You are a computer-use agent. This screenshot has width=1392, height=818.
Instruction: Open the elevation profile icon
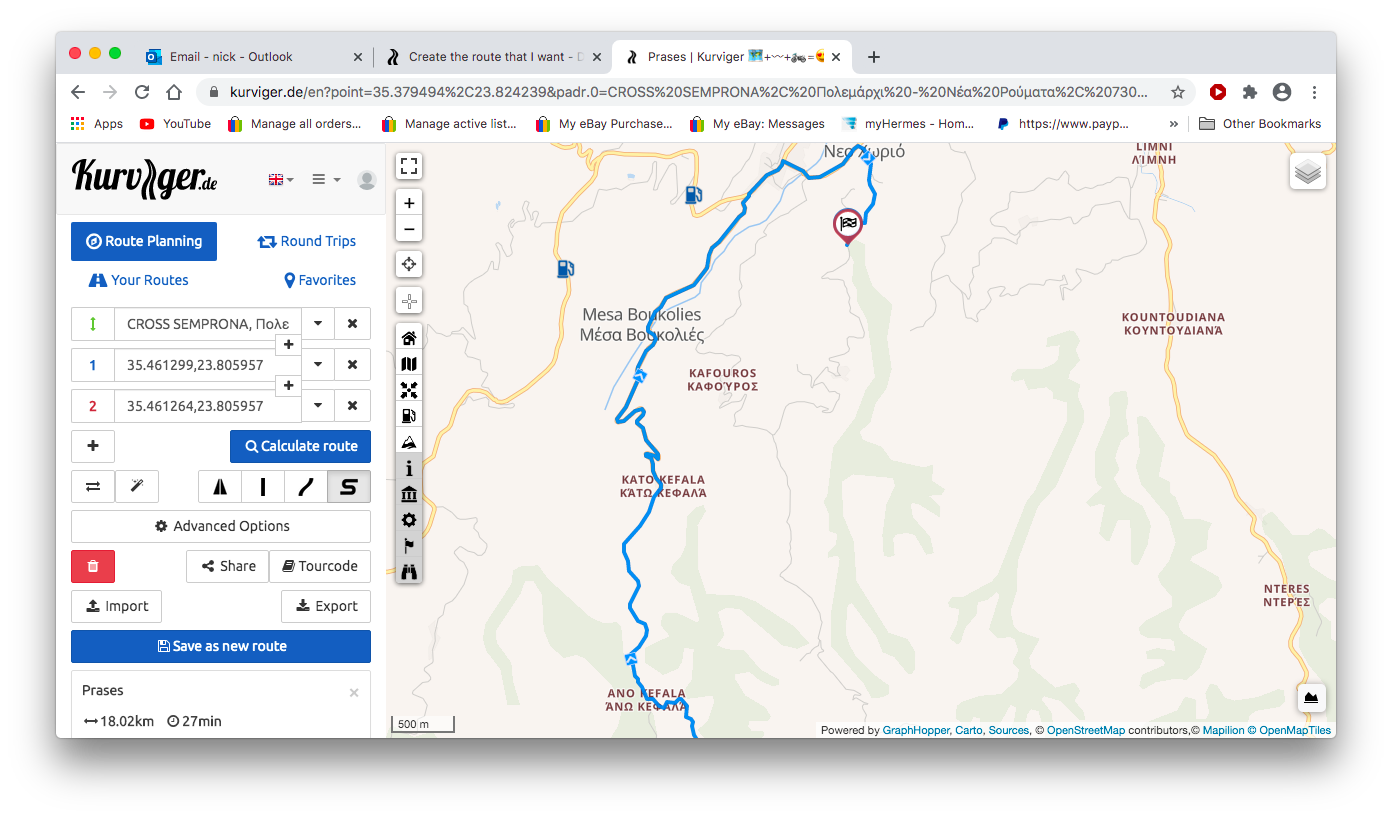click(x=1311, y=697)
